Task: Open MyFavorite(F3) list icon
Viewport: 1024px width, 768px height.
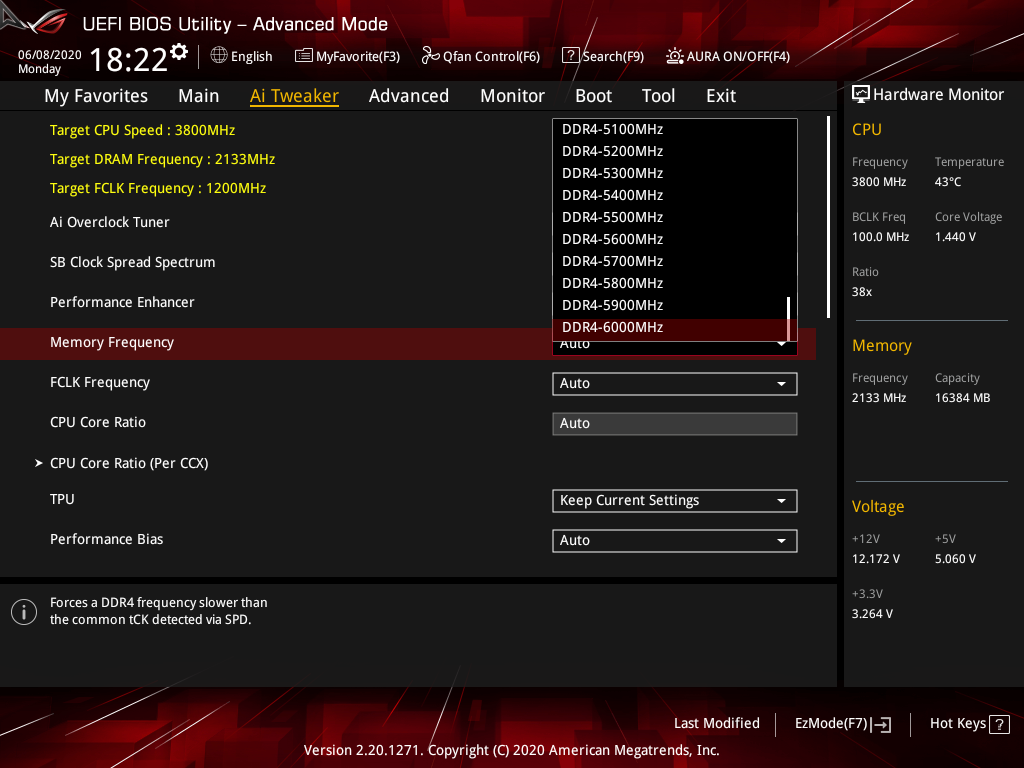Action: [x=304, y=56]
